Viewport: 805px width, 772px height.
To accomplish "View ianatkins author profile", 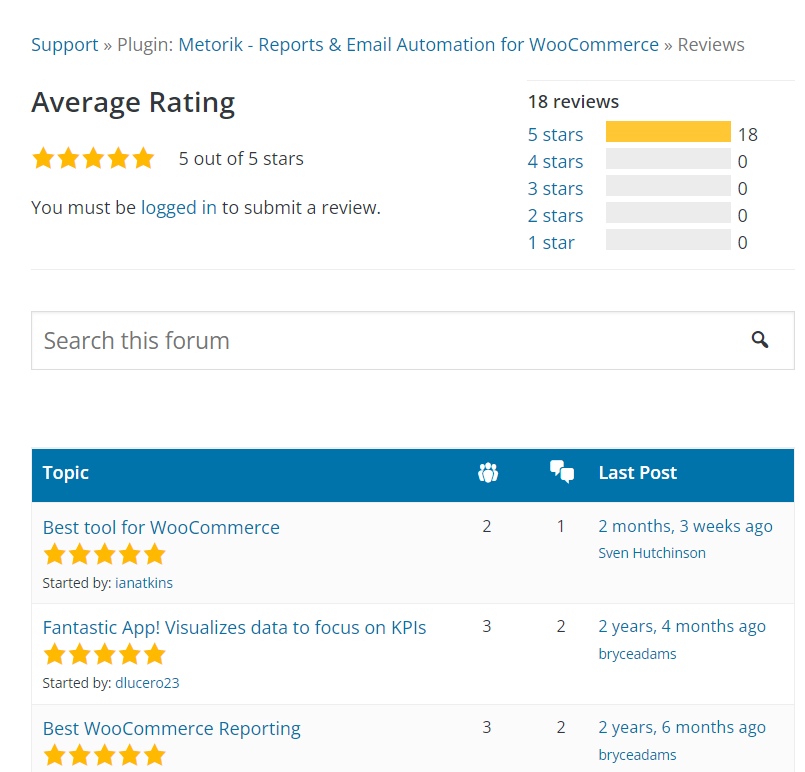I will [x=144, y=583].
